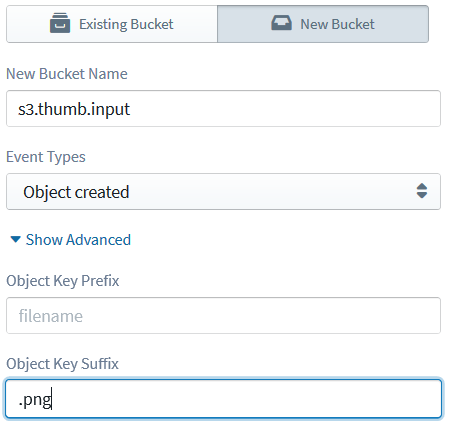Click the .png text in the suffix field

click(35, 400)
